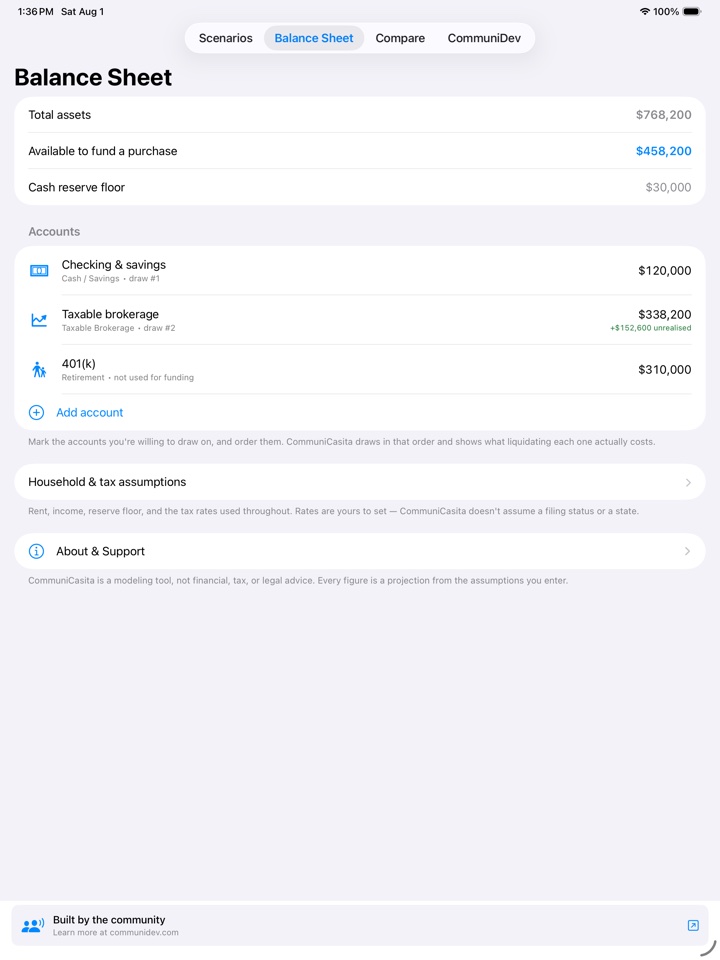Click the cash banknote icon for Checking & savings
This screenshot has height=960, width=720.
click(39, 271)
